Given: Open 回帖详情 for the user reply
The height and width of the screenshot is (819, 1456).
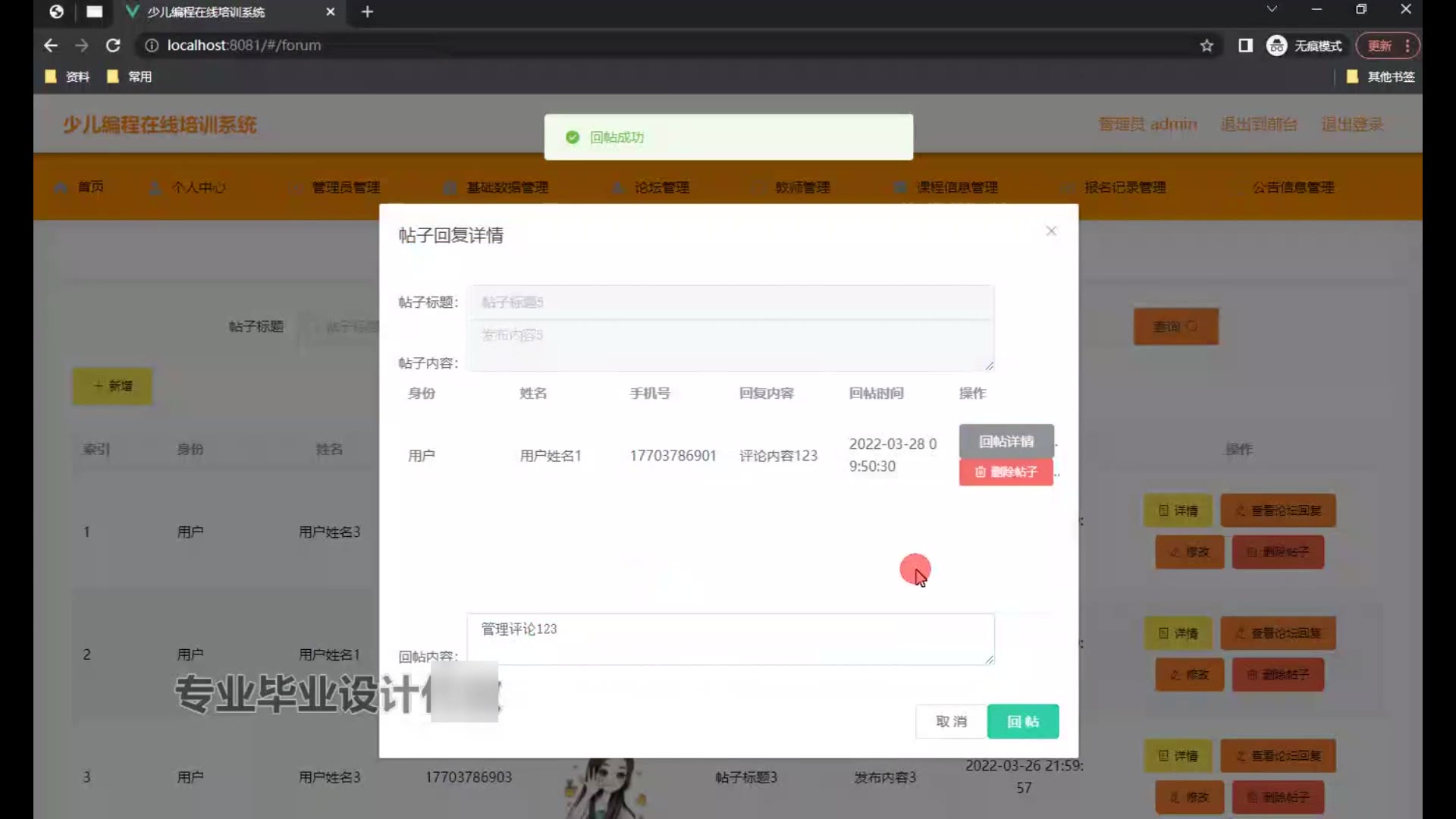Looking at the screenshot, I should [1006, 441].
